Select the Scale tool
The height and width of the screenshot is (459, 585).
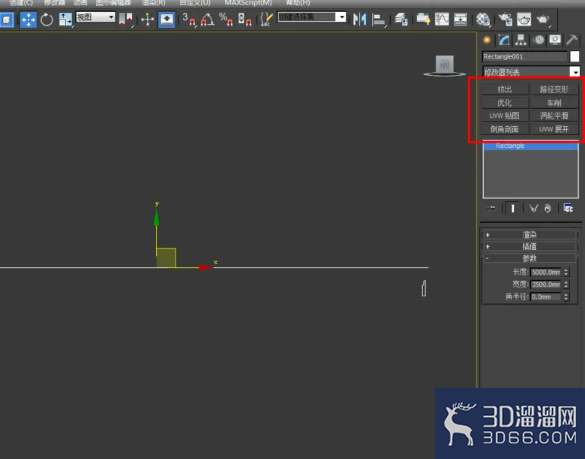pyautogui.click(x=65, y=20)
